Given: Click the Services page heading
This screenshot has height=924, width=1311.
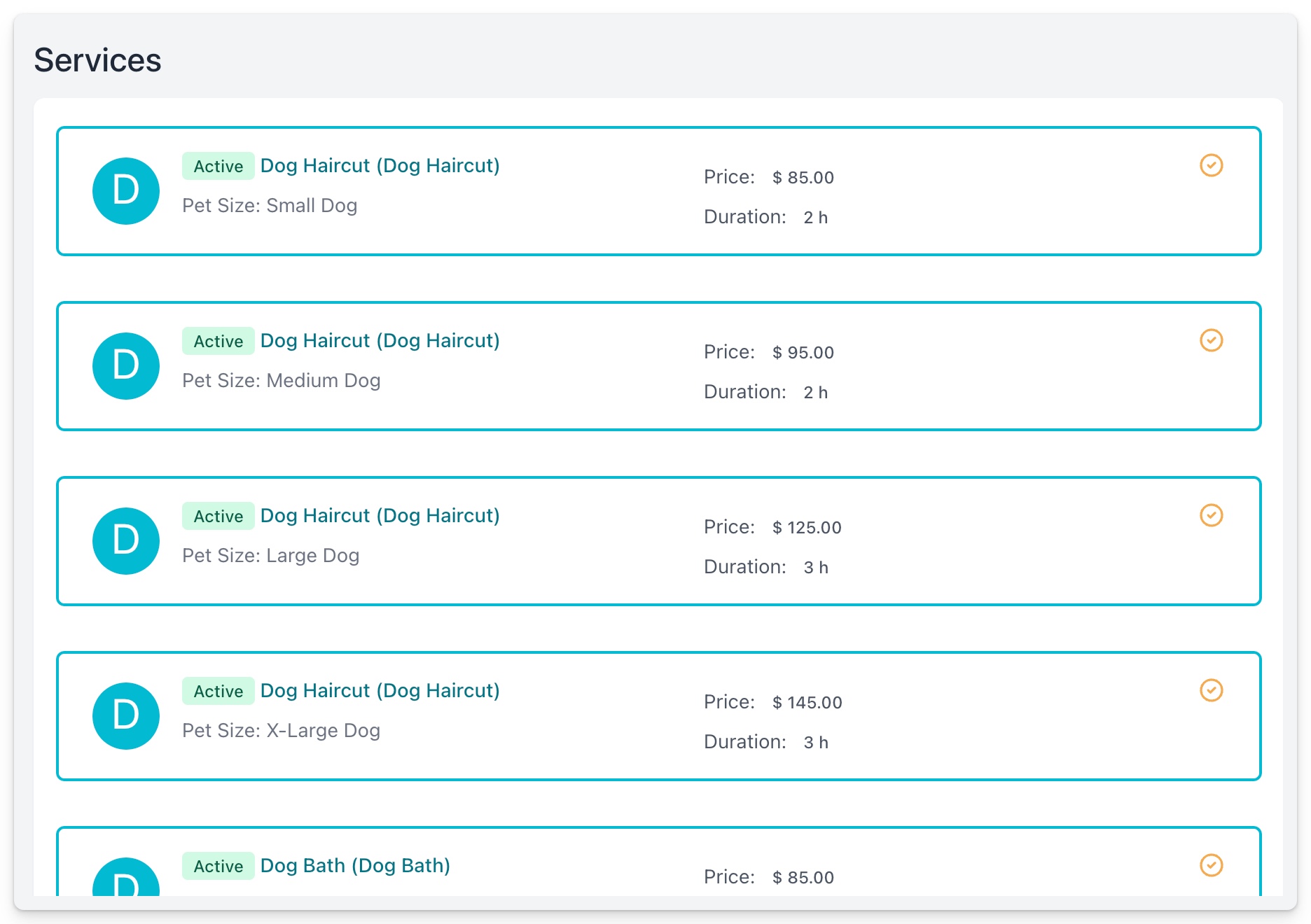Looking at the screenshot, I should coord(97,60).
